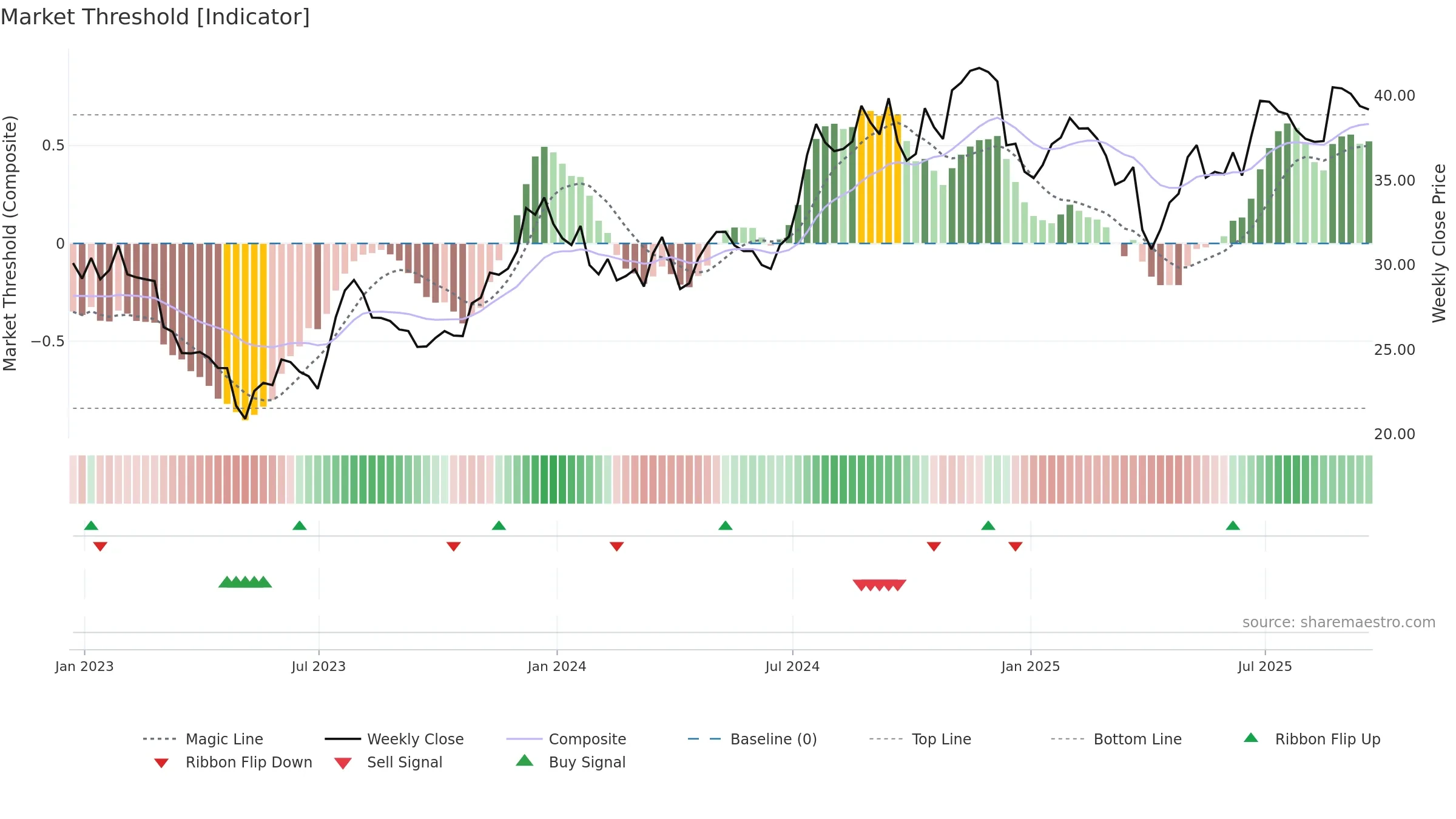Toggle the Ribbon Flip Up legend entry
The width and height of the screenshot is (1456, 819).
coord(1312,739)
